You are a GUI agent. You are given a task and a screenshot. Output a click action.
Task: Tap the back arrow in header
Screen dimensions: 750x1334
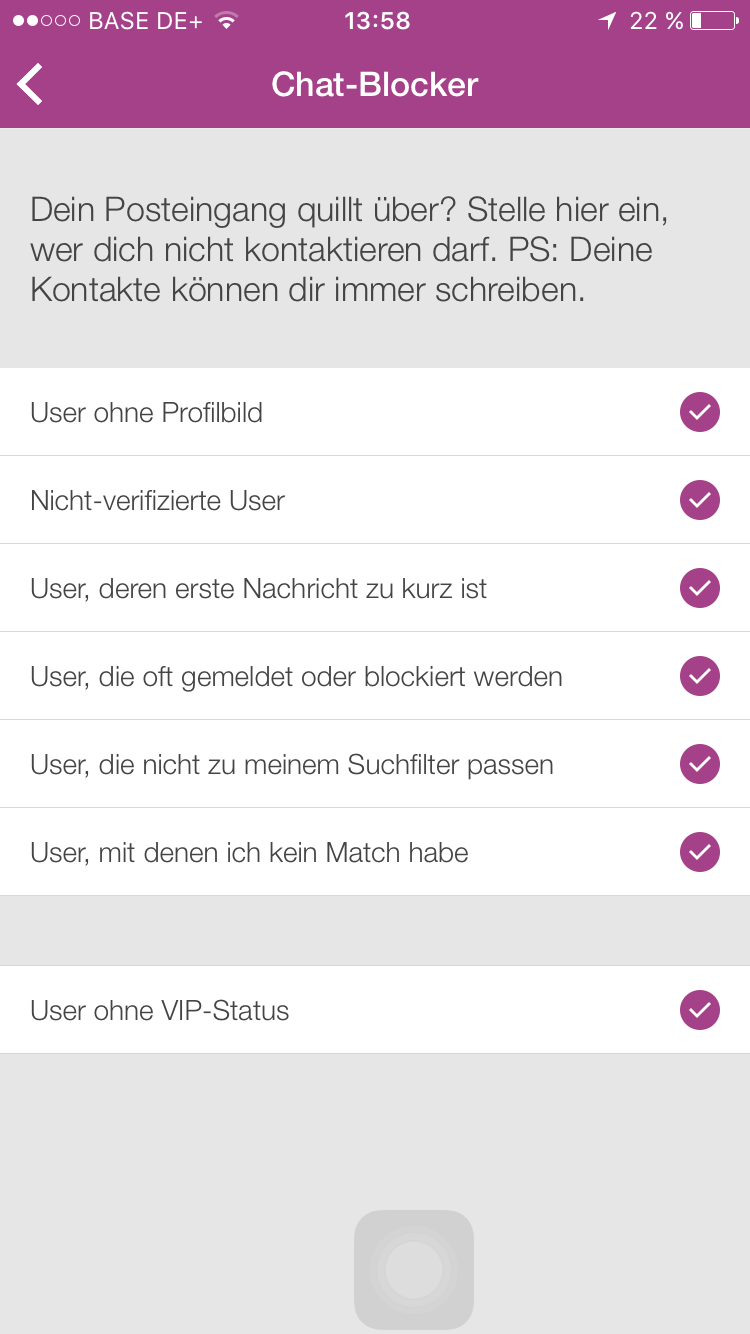pyautogui.click(x=31, y=84)
